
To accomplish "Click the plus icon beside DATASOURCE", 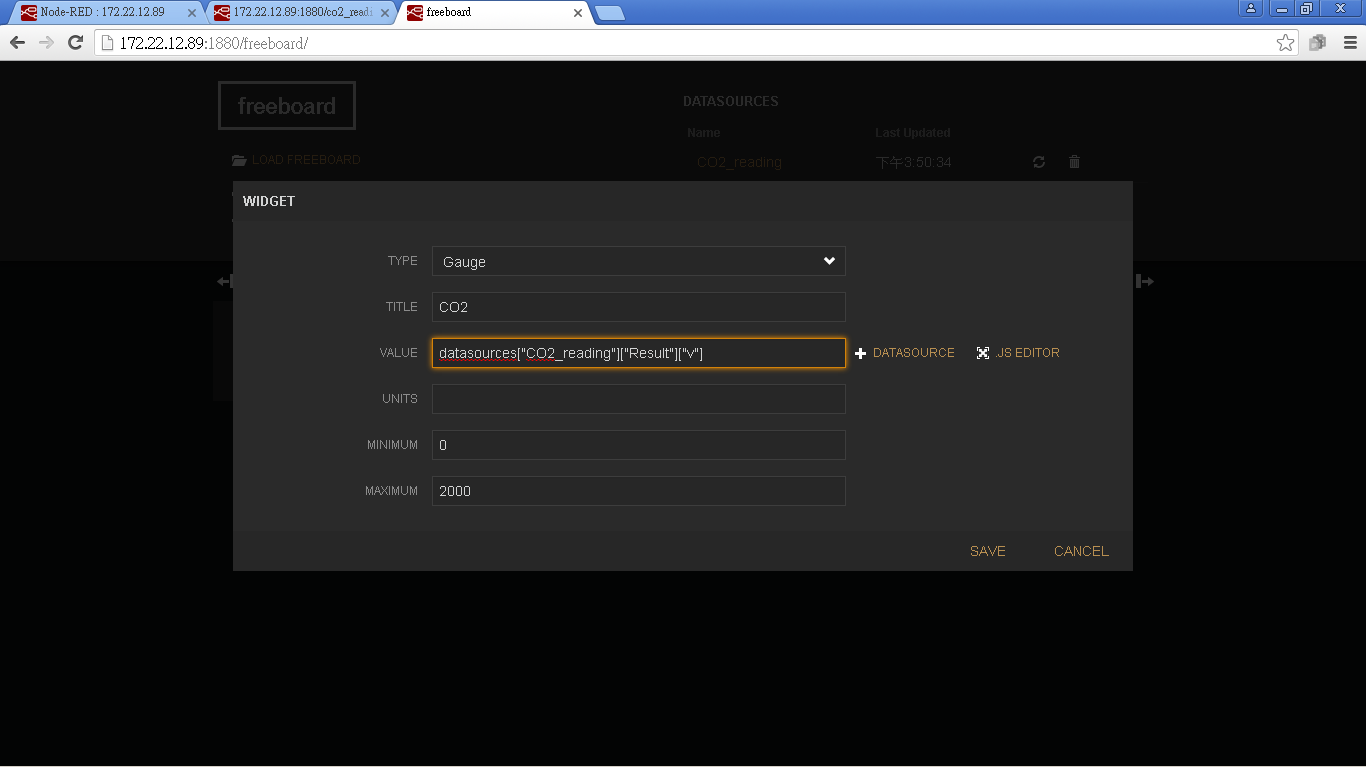I will [x=860, y=353].
